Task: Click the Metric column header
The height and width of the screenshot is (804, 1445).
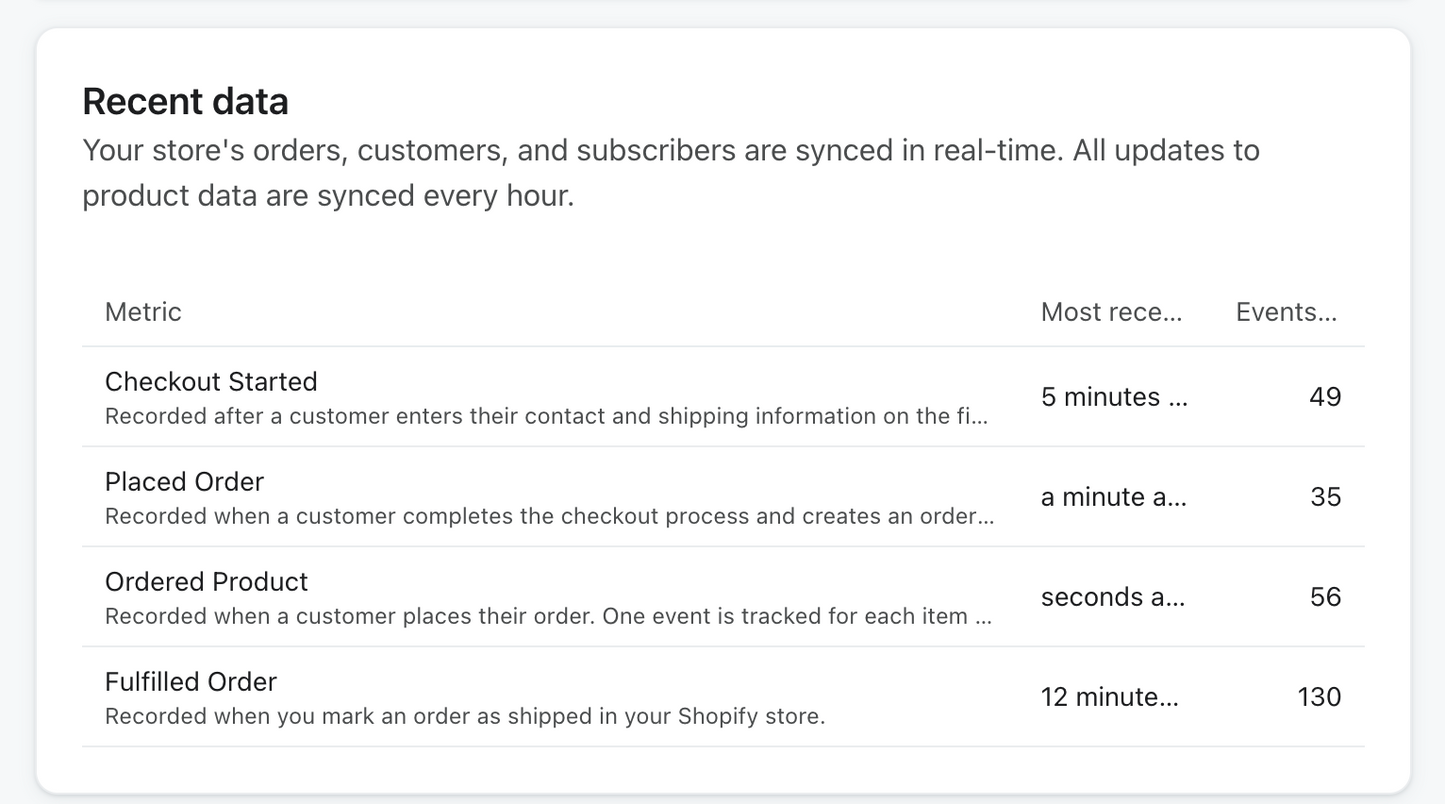Action: [x=143, y=312]
